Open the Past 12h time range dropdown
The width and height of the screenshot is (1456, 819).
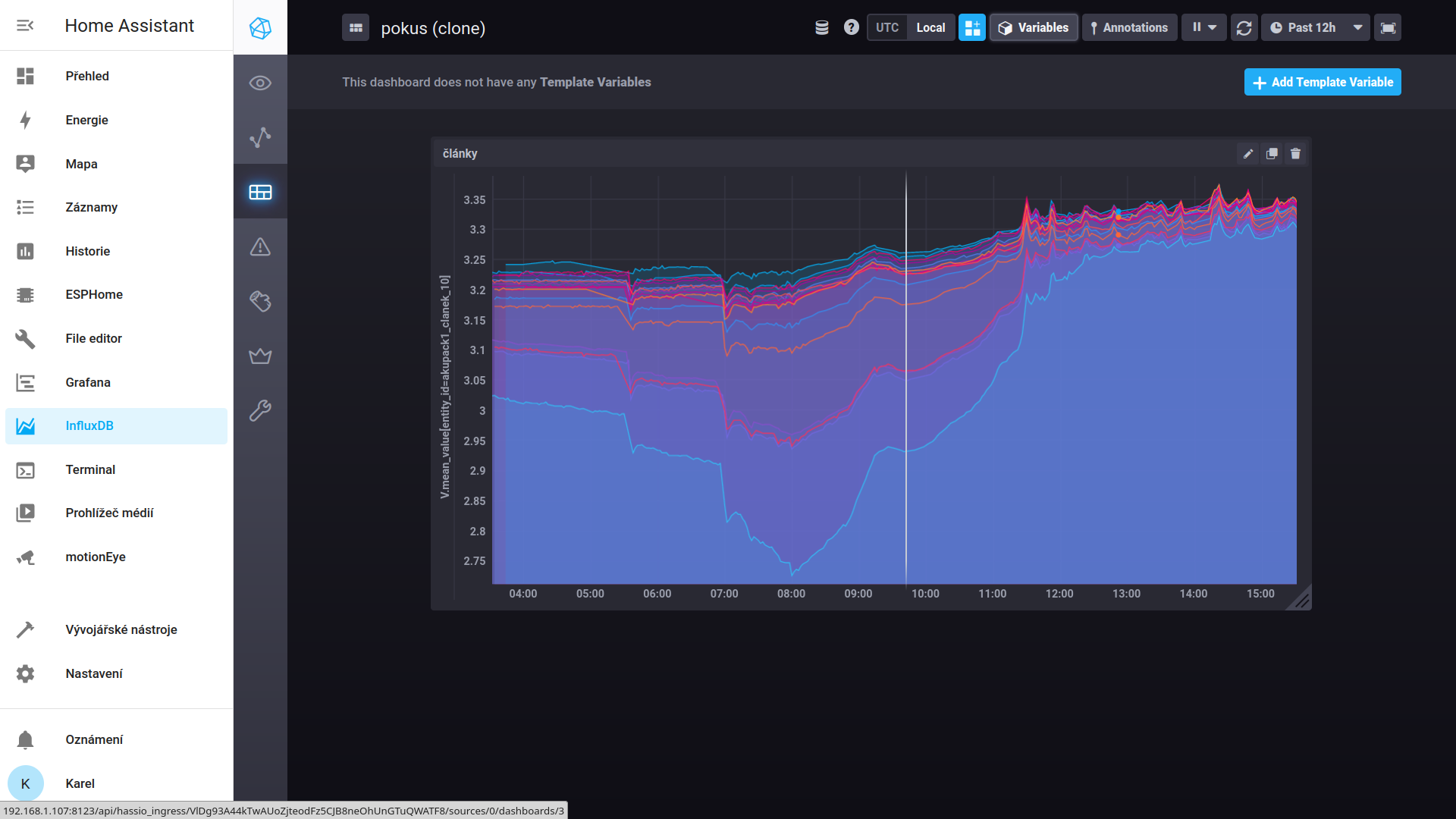1314,28
